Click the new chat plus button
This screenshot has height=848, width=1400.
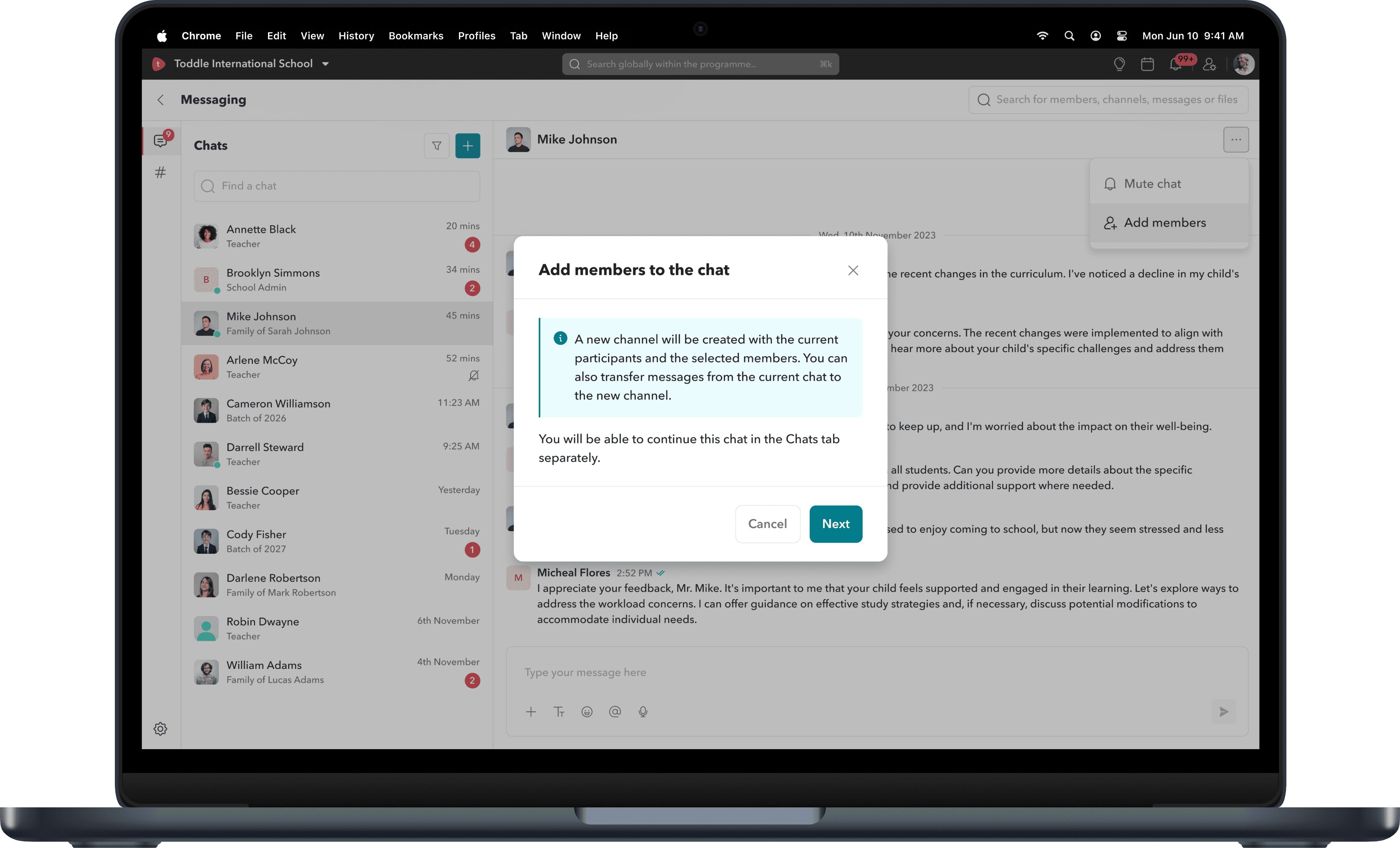(467, 146)
